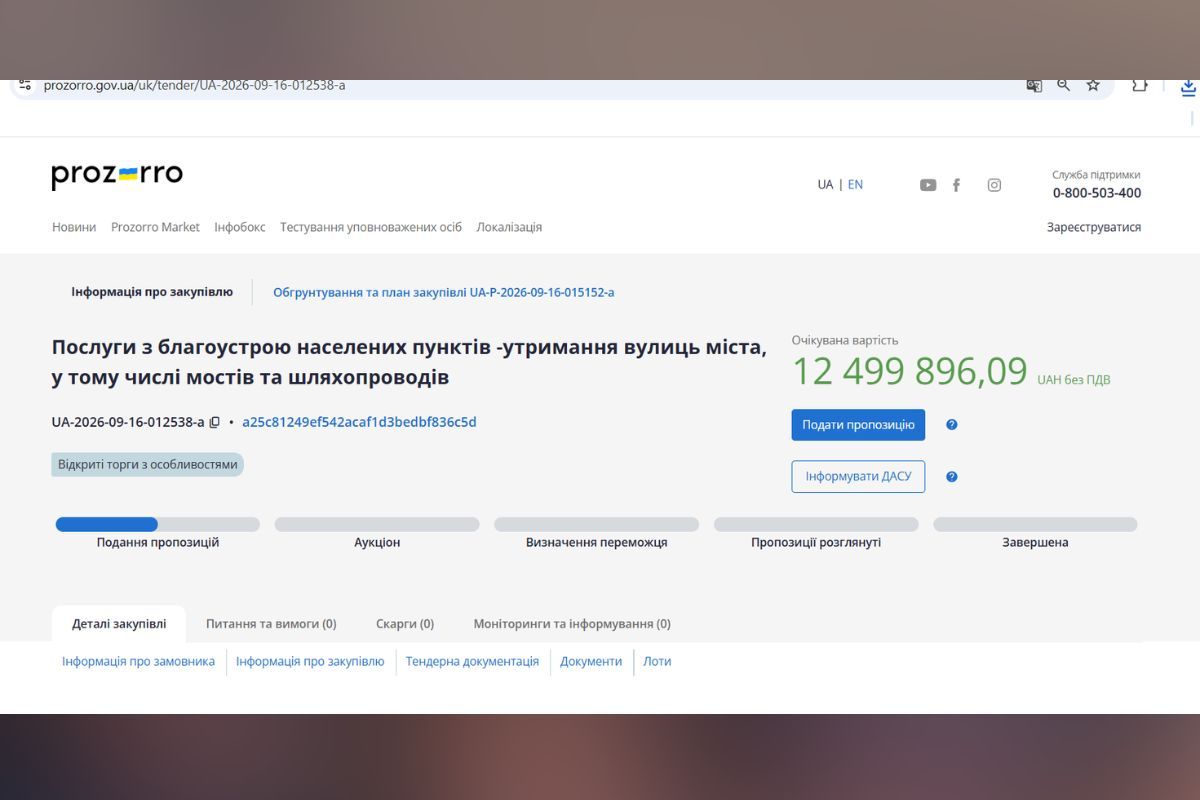Open Тестування уповноважених осіб menu item

tap(371, 227)
